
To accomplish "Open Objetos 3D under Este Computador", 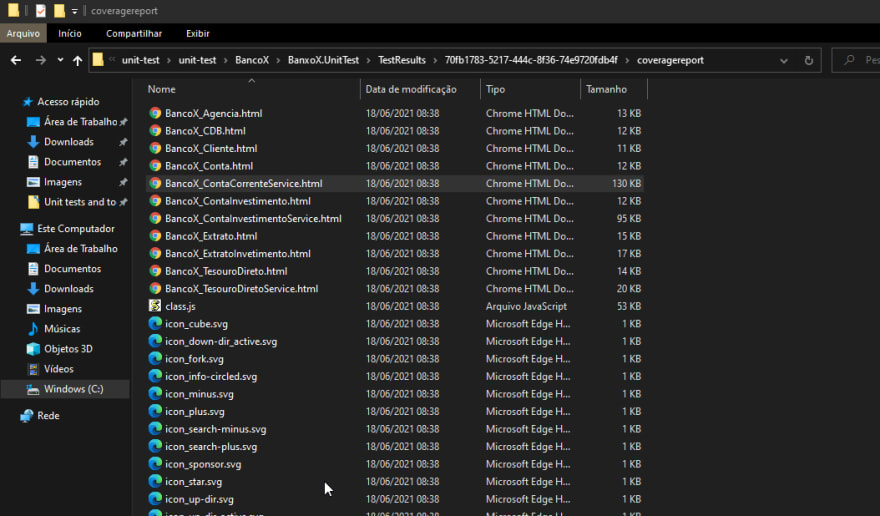I will click(x=68, y=349).
